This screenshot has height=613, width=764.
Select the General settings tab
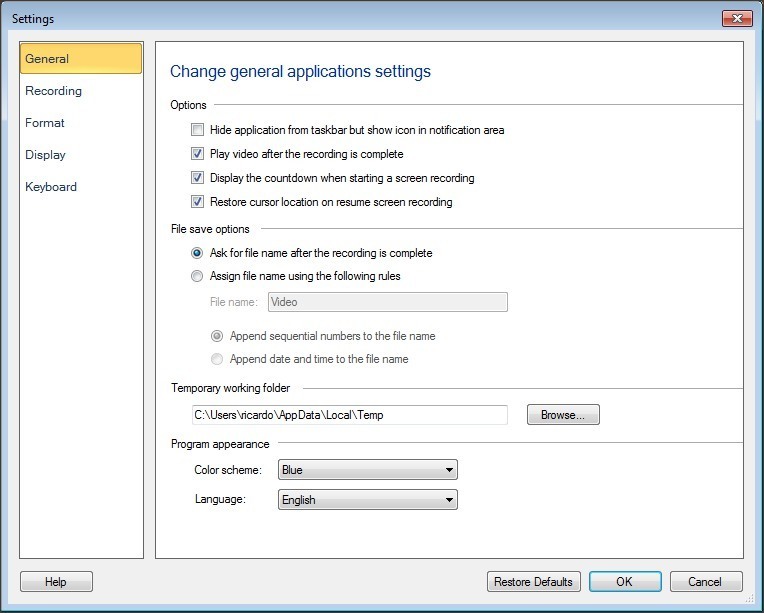point(81,59)
